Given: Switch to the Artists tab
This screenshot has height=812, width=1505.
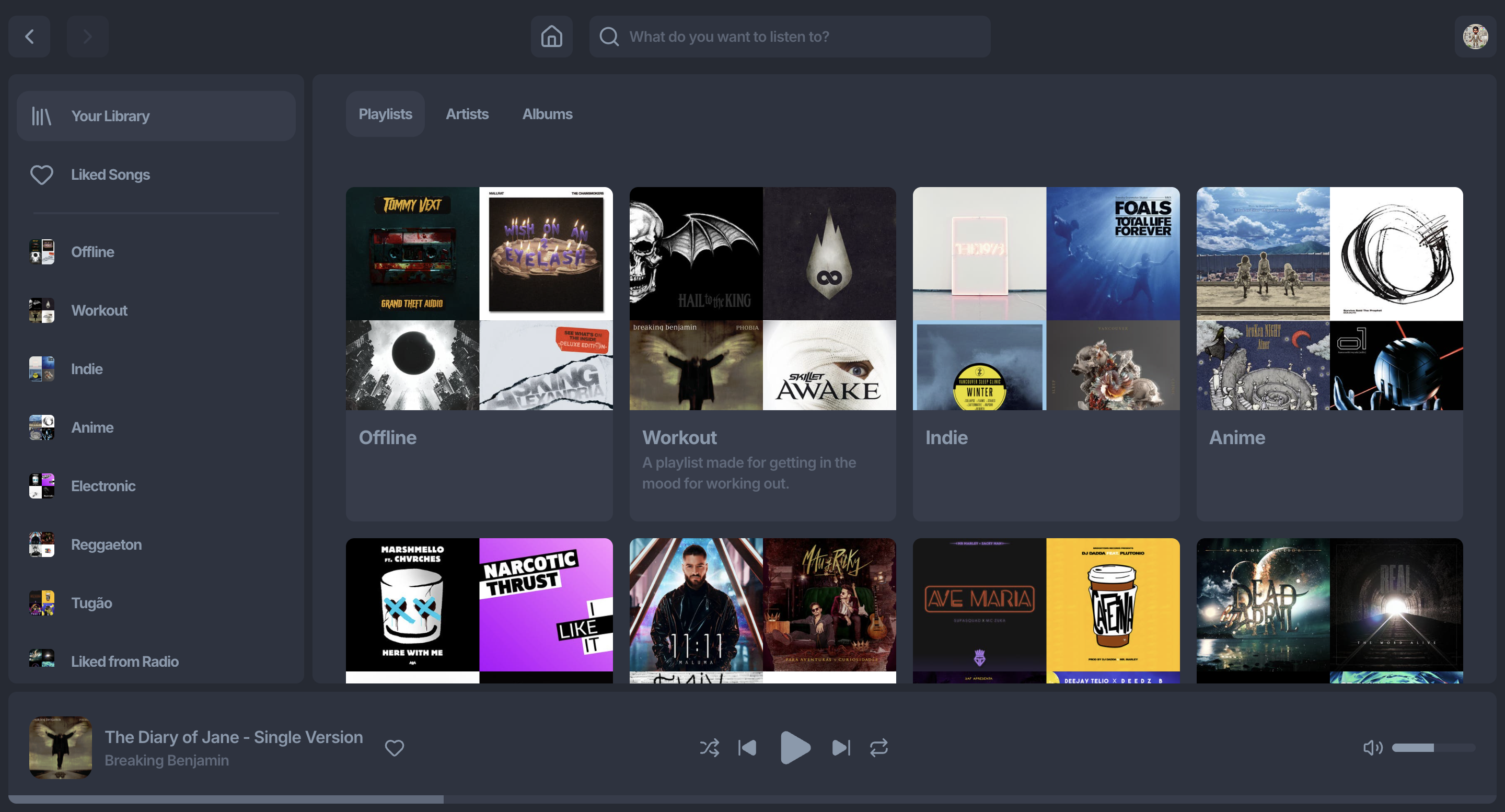Looking at the screenshot, I should click(x=467, y=114).
